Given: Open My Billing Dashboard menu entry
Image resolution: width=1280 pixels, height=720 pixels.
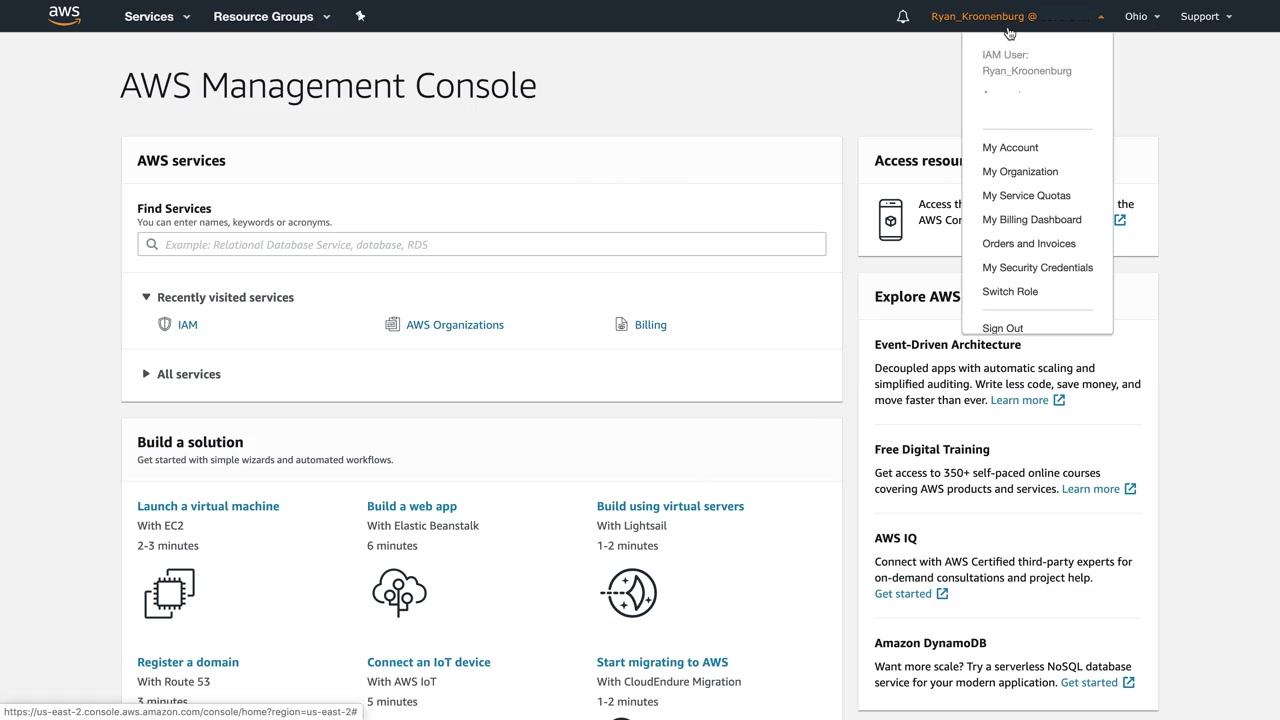Looking at the screenshot, I should [x=1031, y=219].
